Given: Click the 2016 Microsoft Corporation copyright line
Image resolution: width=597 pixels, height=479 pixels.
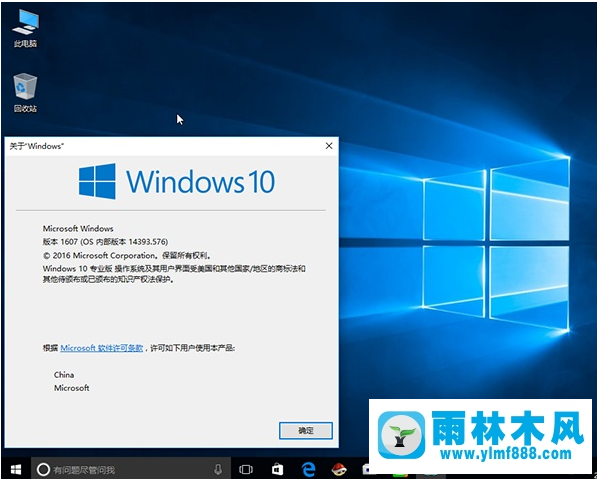Looking at the screenshot, I should click(x=127, y=255).
